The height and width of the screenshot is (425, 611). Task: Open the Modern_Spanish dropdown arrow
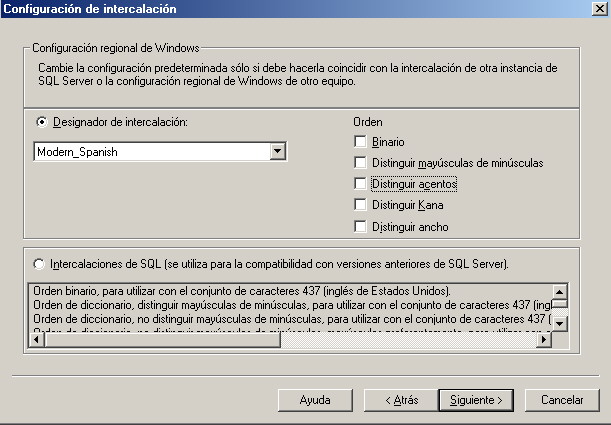pyautogui.click(x=277, y=152)
